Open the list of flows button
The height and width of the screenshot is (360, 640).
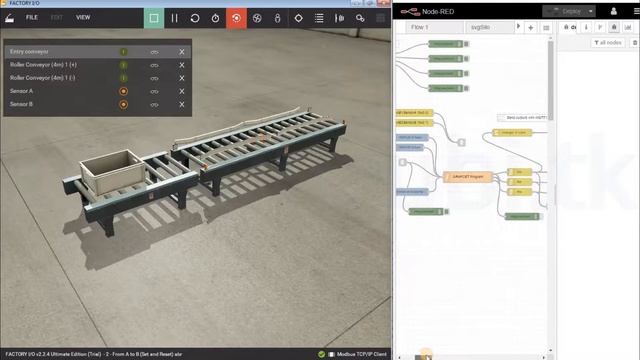click(x=546, y=27)
